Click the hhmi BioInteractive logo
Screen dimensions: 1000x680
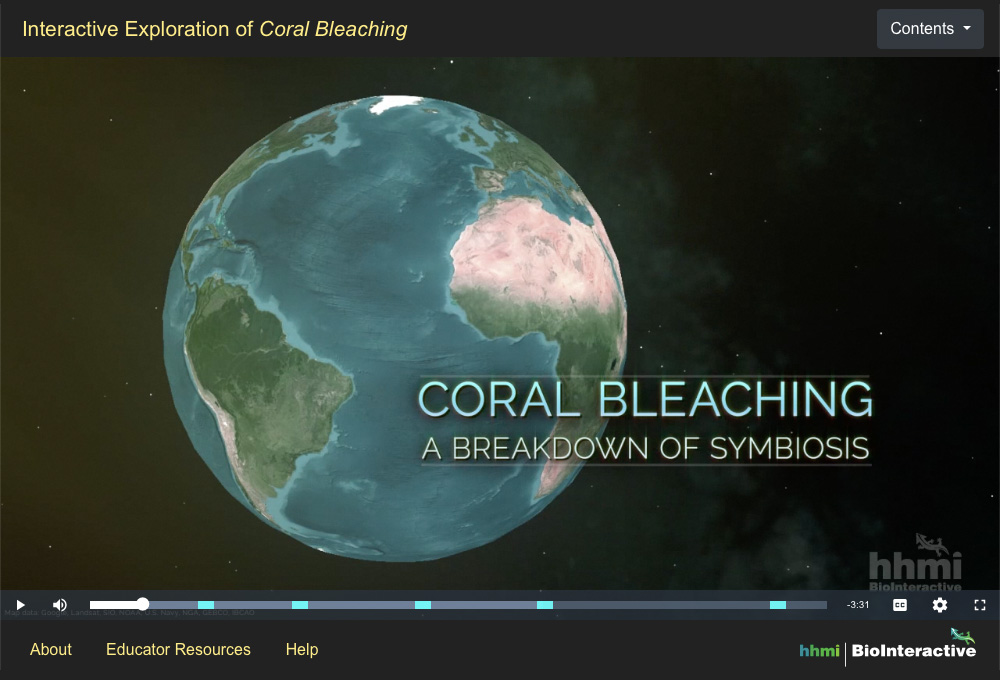(x=887, y=647)
